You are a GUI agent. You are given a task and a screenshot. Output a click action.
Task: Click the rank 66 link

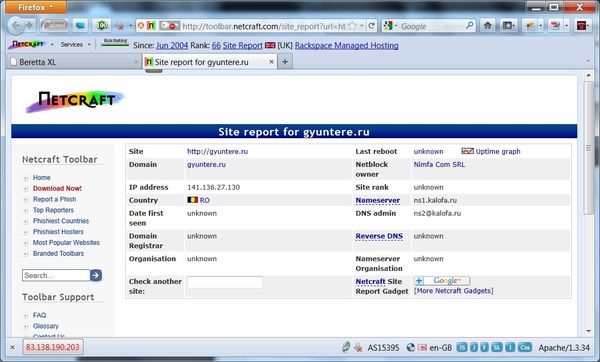point(216,46)
